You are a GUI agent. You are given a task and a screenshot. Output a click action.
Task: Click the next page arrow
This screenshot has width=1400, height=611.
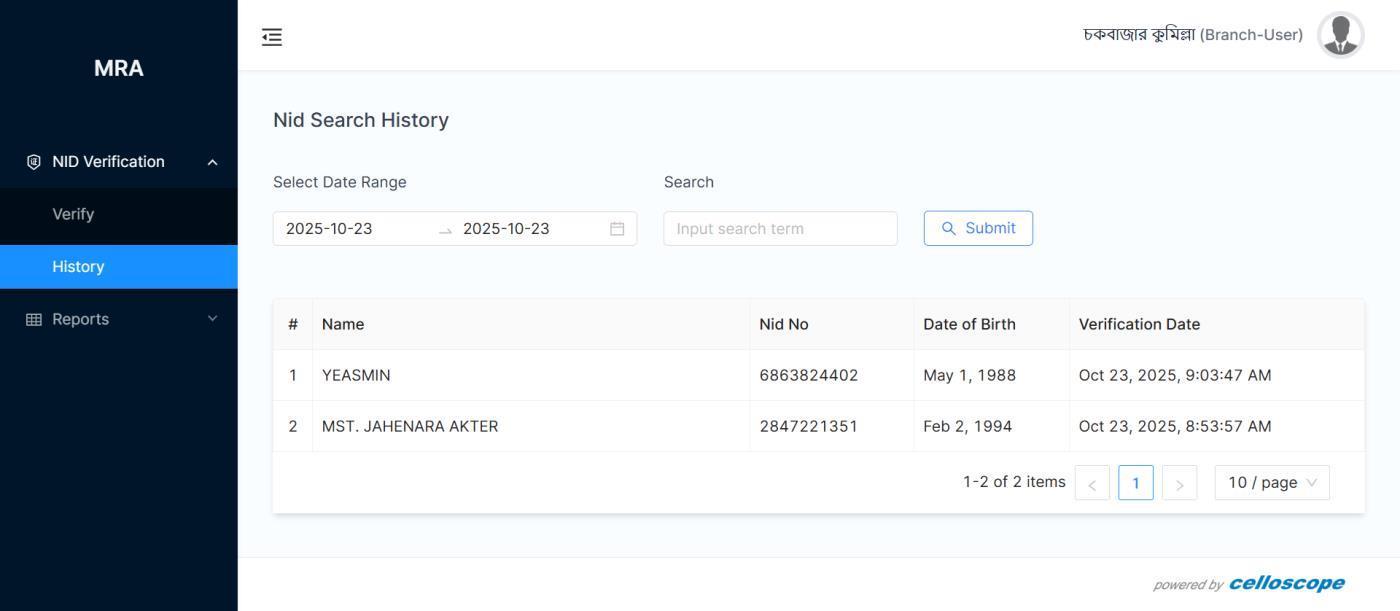(x=1179, y=484)
